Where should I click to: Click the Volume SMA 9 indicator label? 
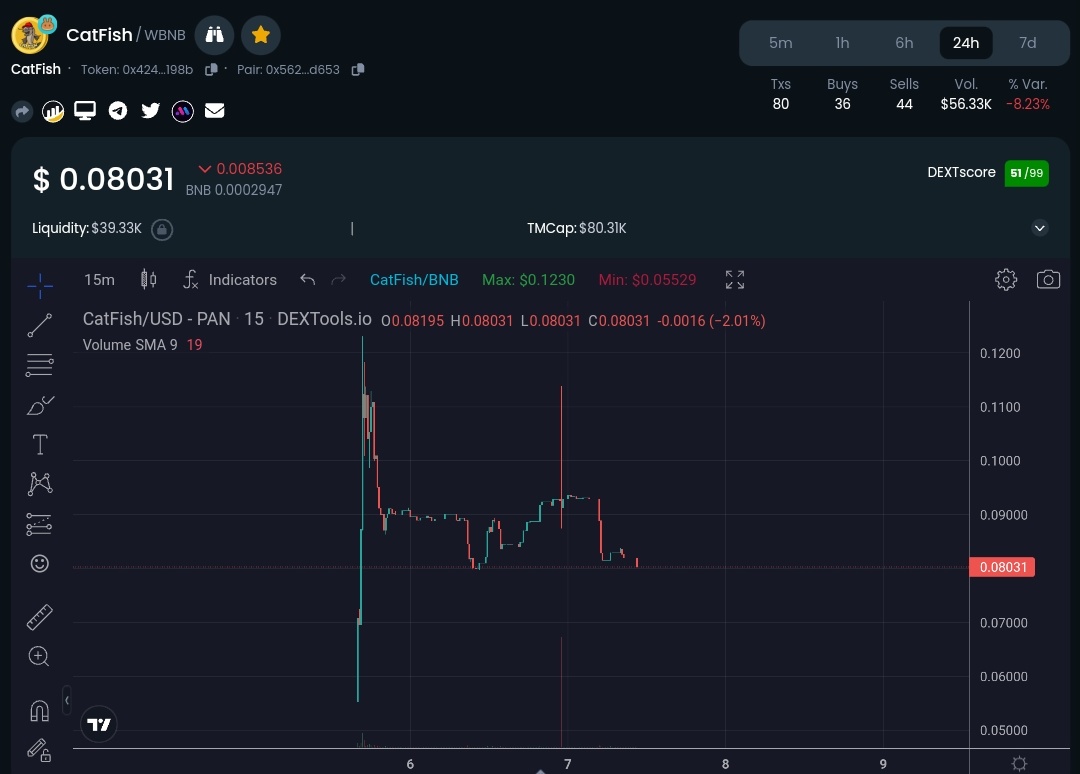pyautogui.click(x=130, y=345)
